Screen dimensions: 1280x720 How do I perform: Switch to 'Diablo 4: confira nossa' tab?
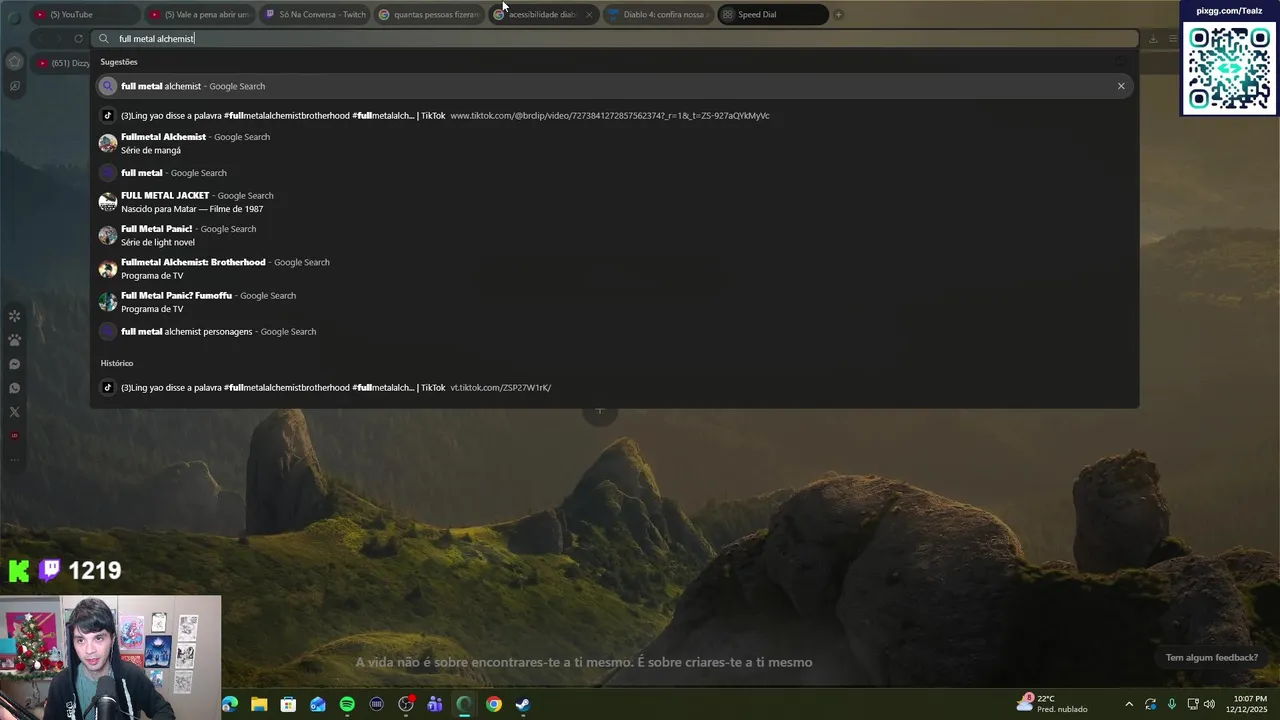[657, 15]
